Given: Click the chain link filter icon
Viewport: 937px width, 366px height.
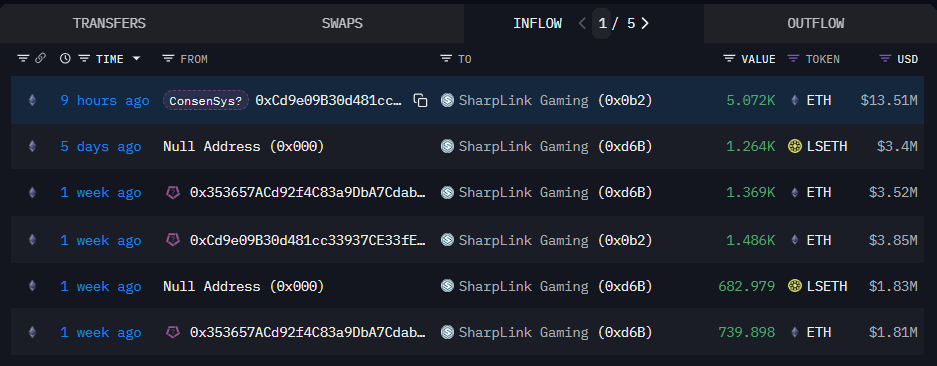Looking at the screenshot, I should (40, 59).
